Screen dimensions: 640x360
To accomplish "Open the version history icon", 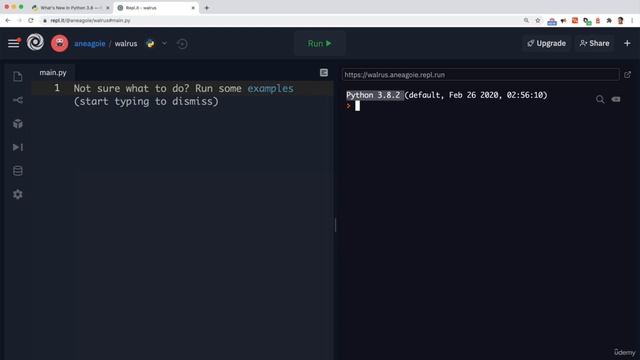I will (182, 44).
